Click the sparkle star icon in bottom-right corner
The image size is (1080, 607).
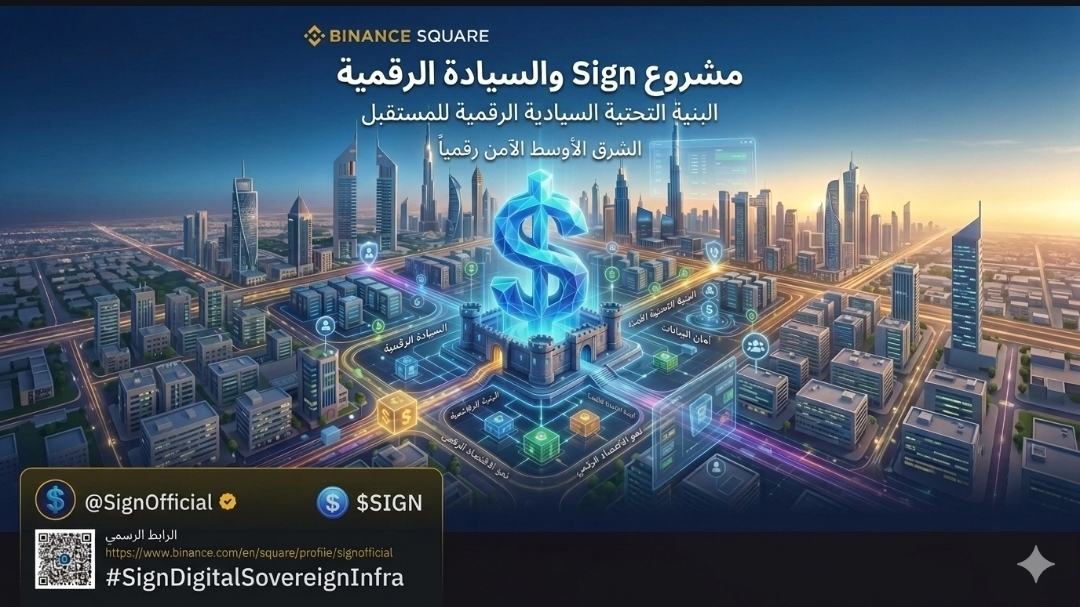point(1036,564)
